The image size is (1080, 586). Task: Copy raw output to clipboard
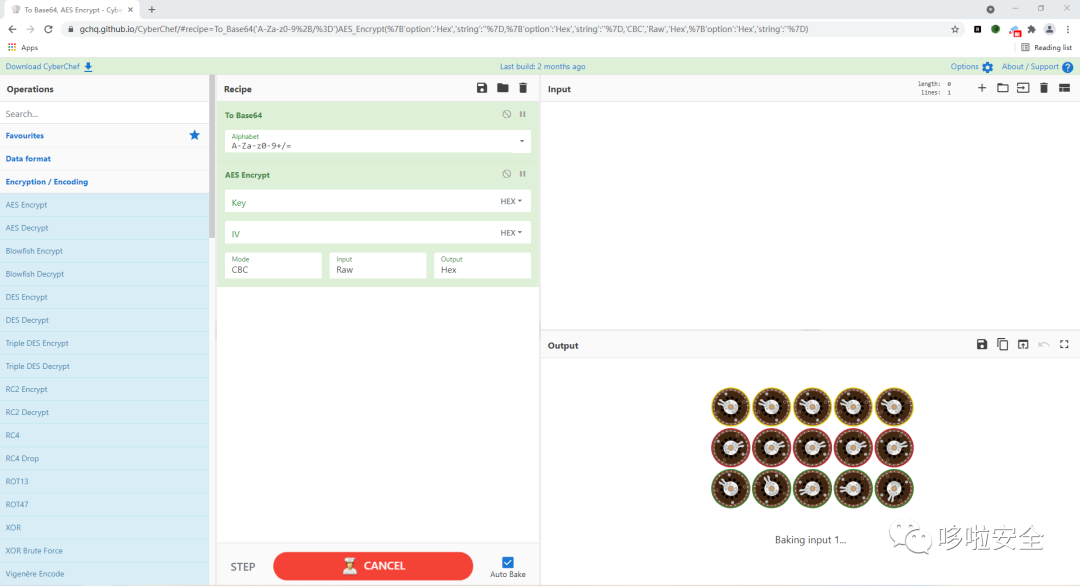pos(1003,344)
